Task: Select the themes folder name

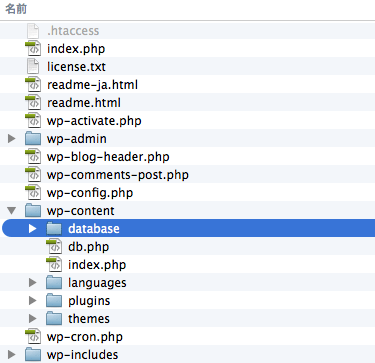Action: 89,319
